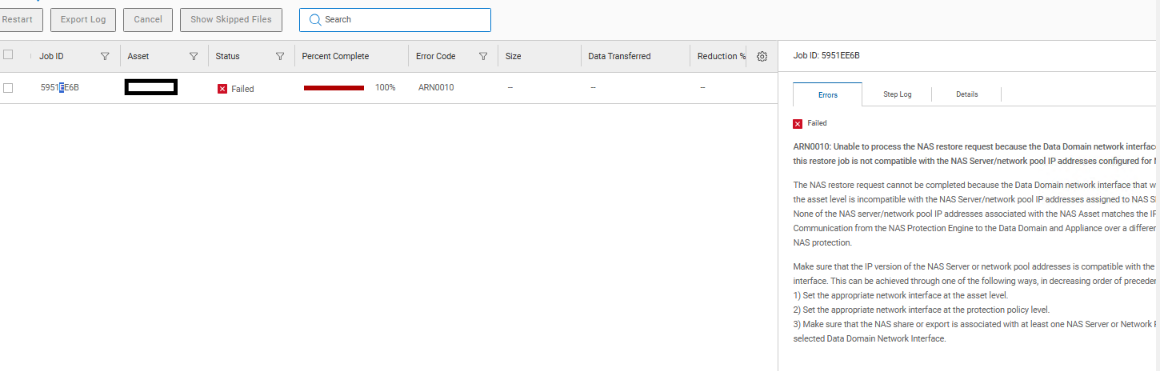Click the Cancel button
Image resolution: width=1160 pixels, height=371 pixels.
148,20
